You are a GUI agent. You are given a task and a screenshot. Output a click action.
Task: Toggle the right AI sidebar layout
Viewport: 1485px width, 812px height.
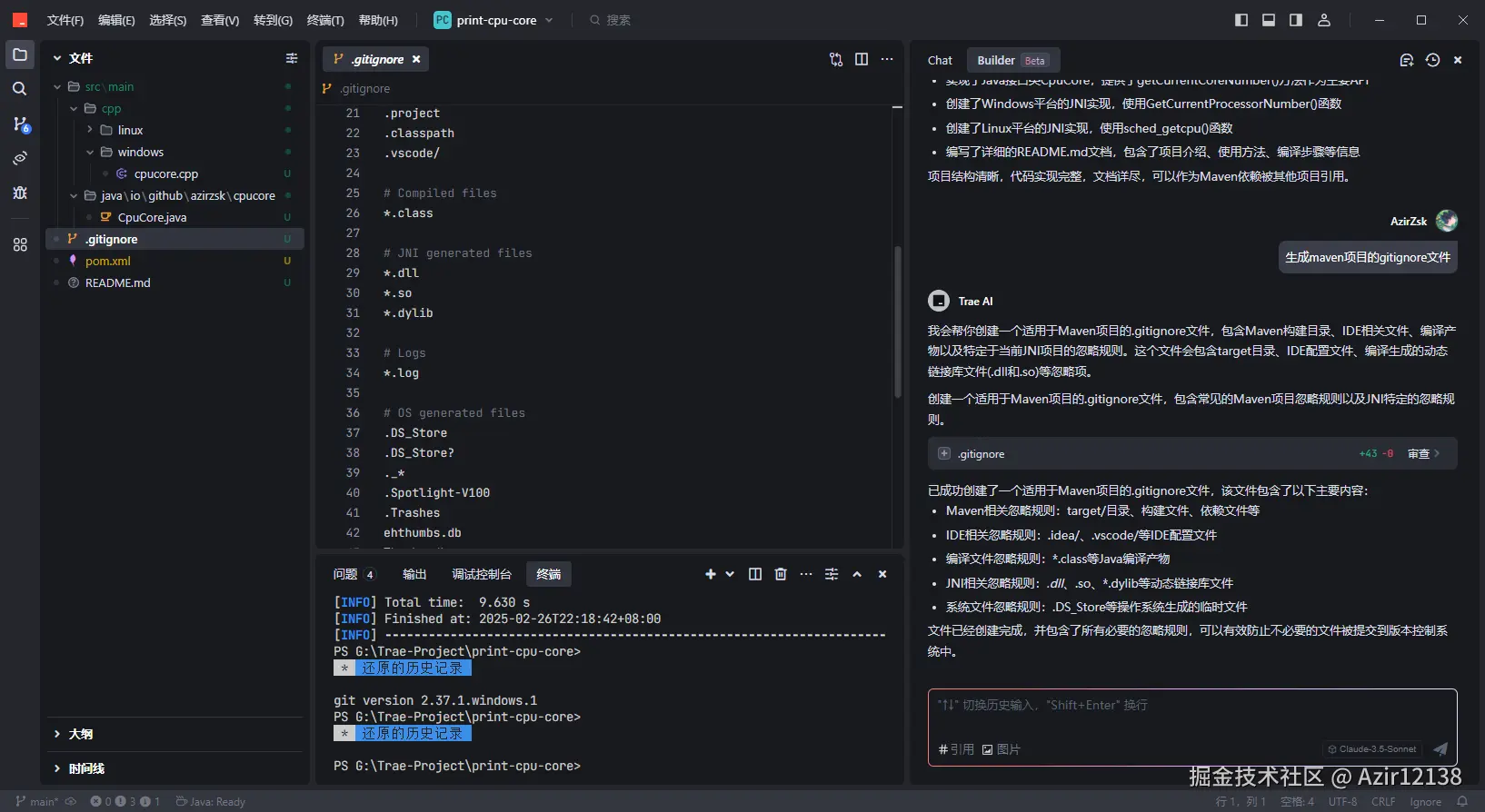[x=1296, y=20]
